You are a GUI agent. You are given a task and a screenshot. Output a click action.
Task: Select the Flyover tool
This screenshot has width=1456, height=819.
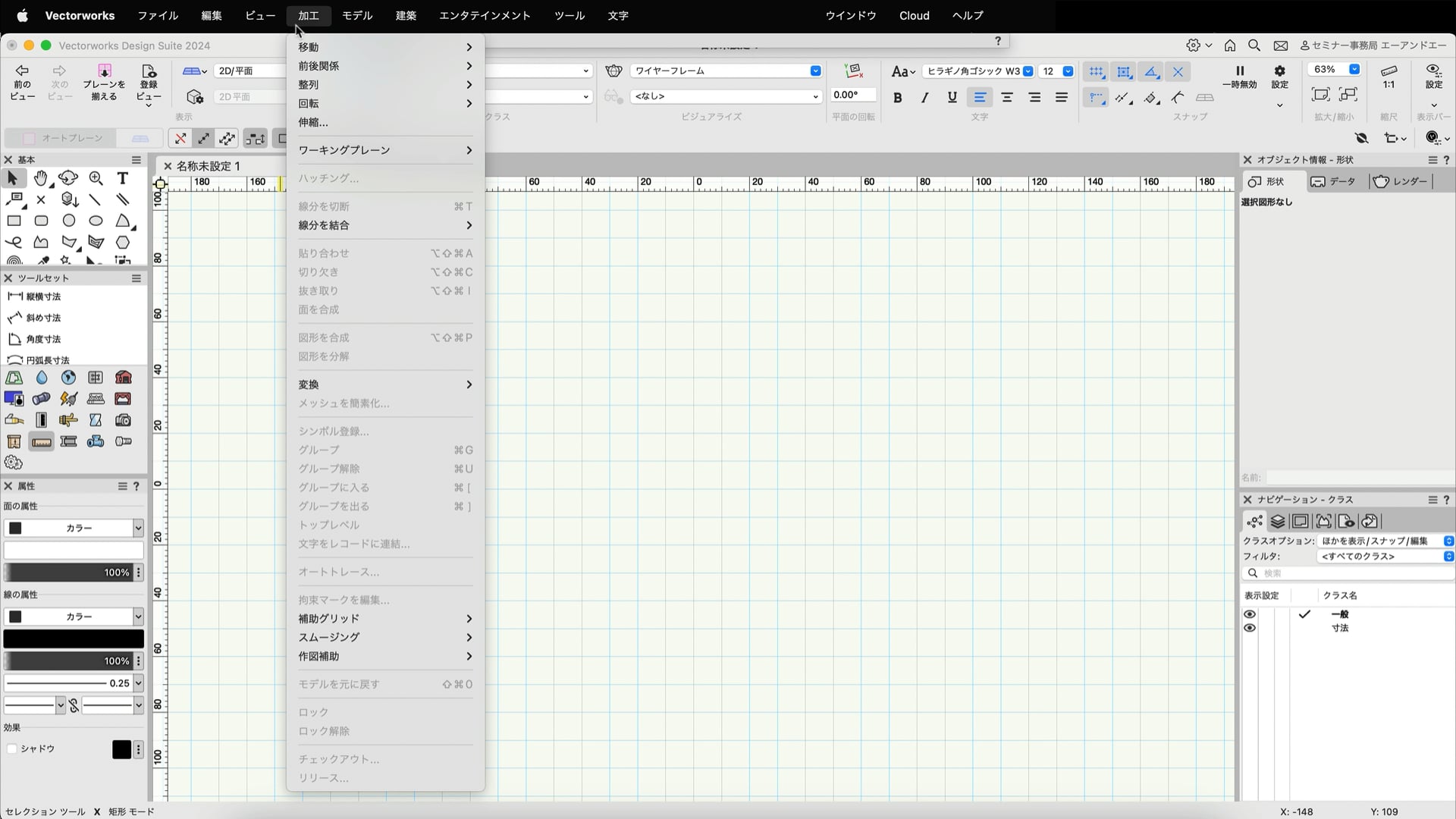coord(68,178)
